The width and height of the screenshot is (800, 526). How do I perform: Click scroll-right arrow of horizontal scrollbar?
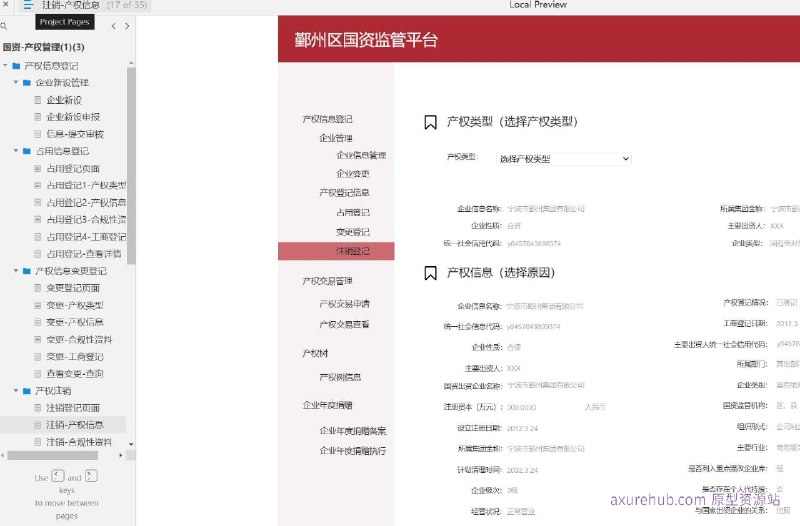pyautogui.click(x=121, y=455)
